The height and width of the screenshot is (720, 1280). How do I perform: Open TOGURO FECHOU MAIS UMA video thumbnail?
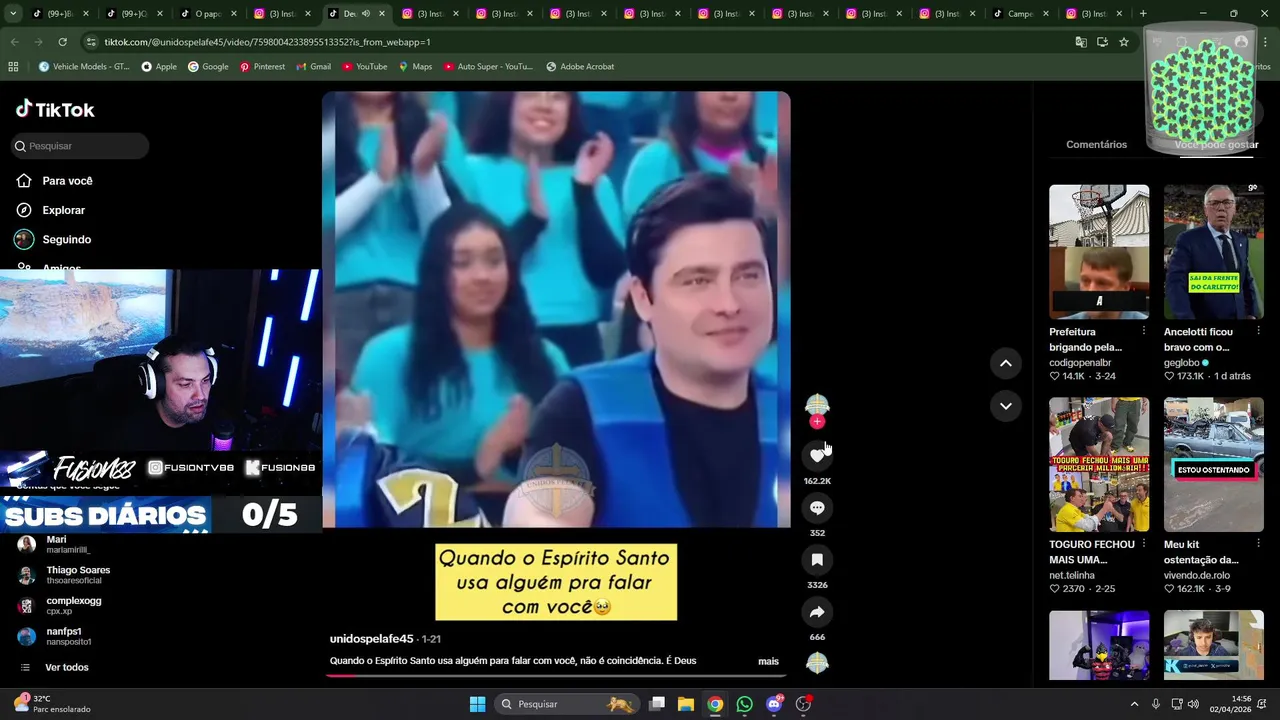[x=1099, y=465]
